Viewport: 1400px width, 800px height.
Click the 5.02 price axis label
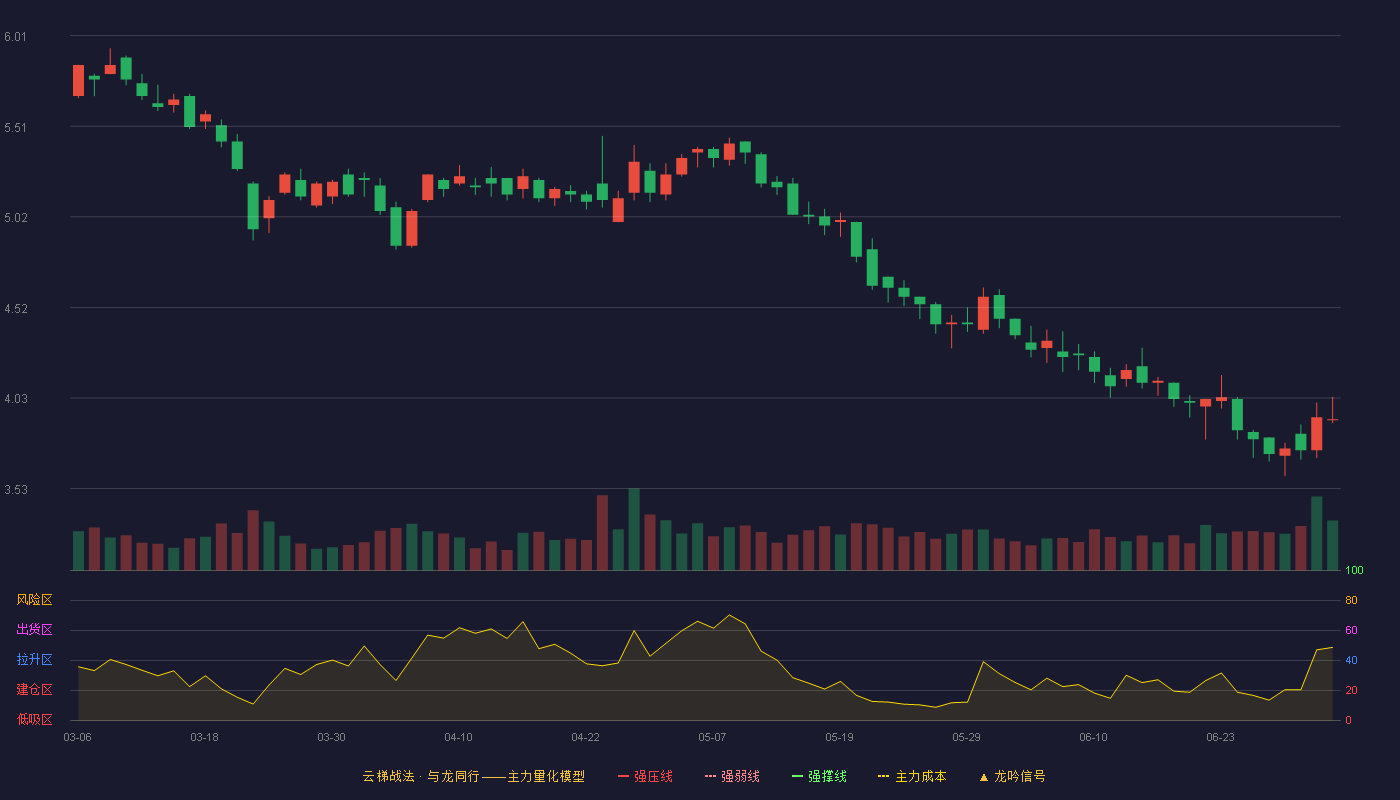[x=16, y=218]
